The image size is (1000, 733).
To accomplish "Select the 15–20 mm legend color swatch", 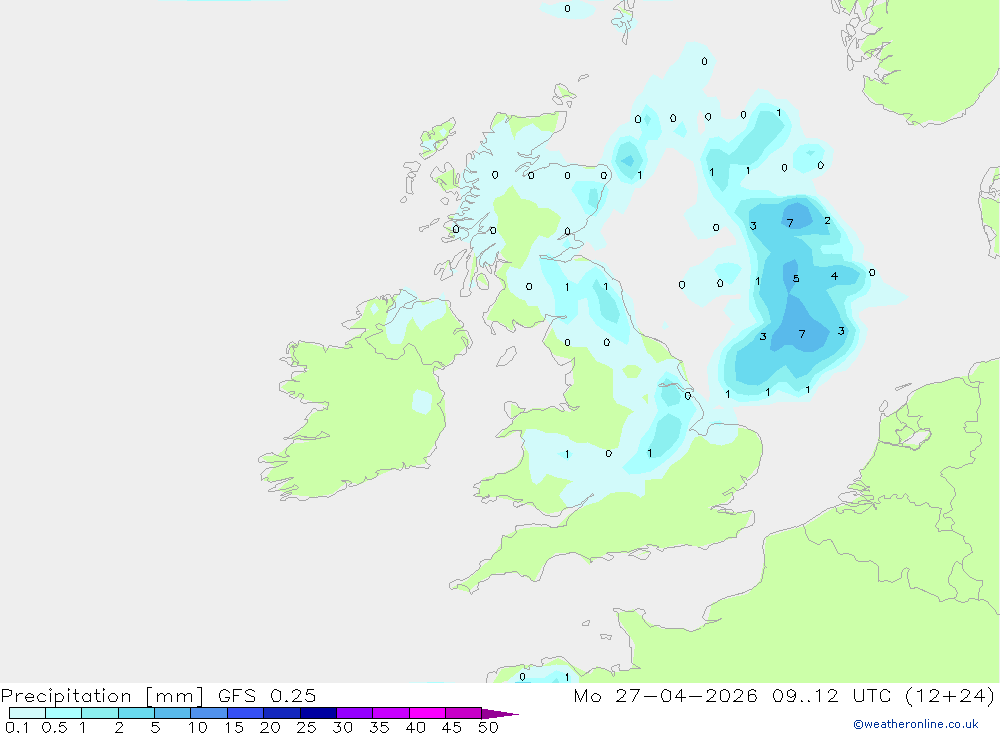I will (x=245, y=713).
